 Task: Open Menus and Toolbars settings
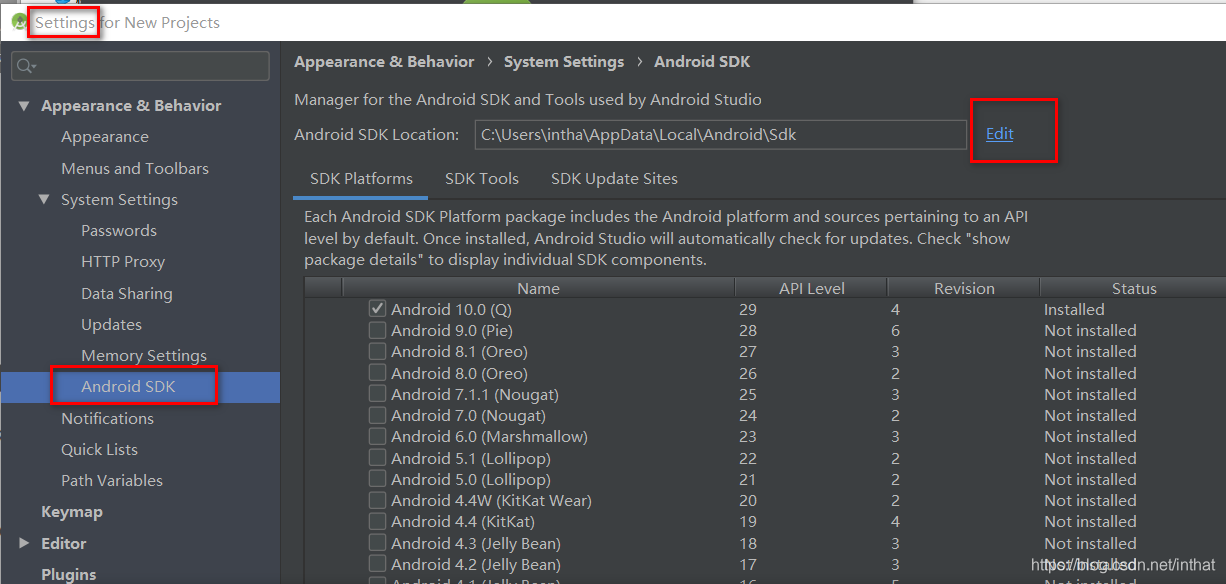pyautogui.click(x=135, y=168)
